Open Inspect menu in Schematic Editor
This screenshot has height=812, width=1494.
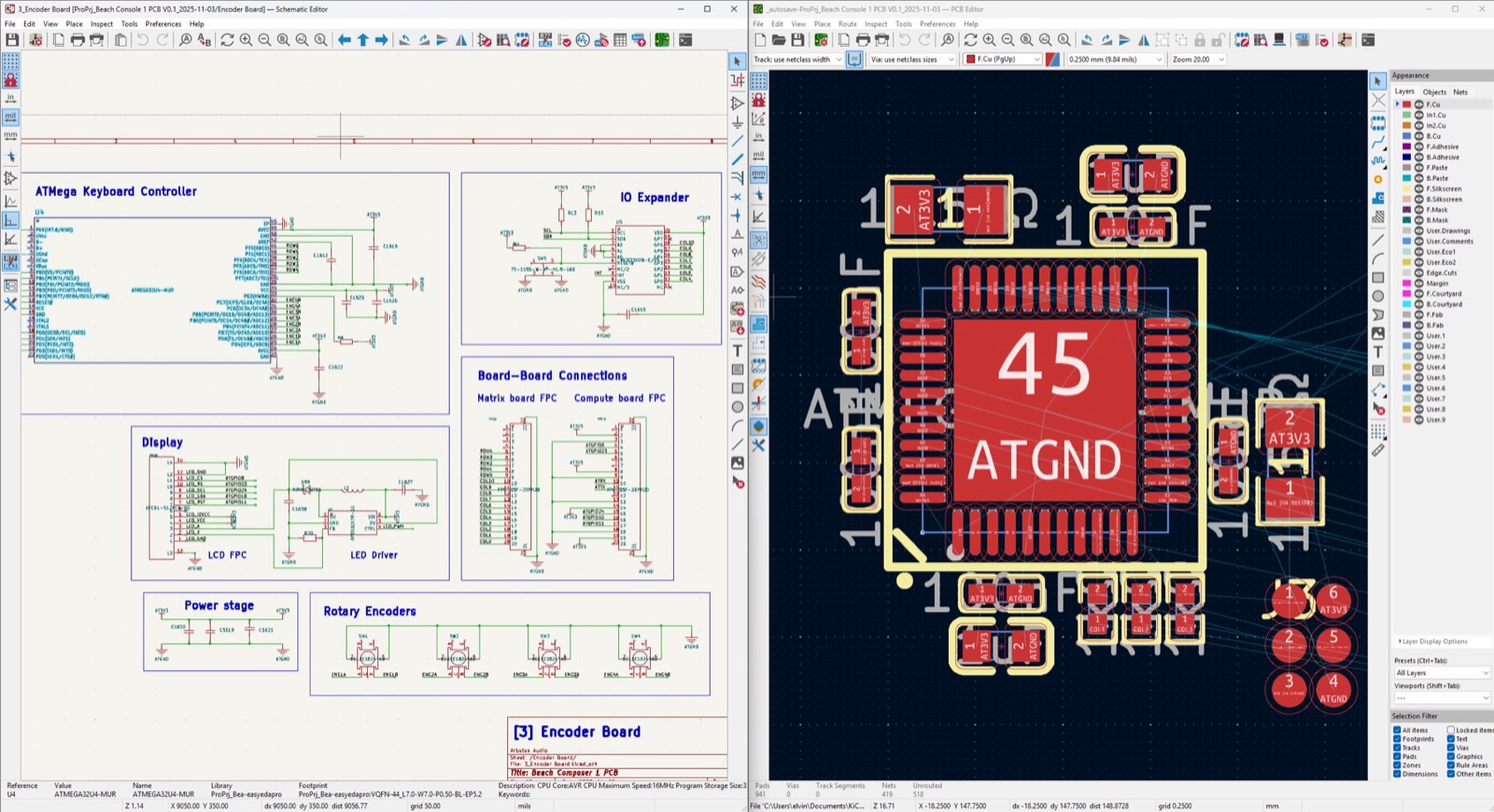(102, 24)
